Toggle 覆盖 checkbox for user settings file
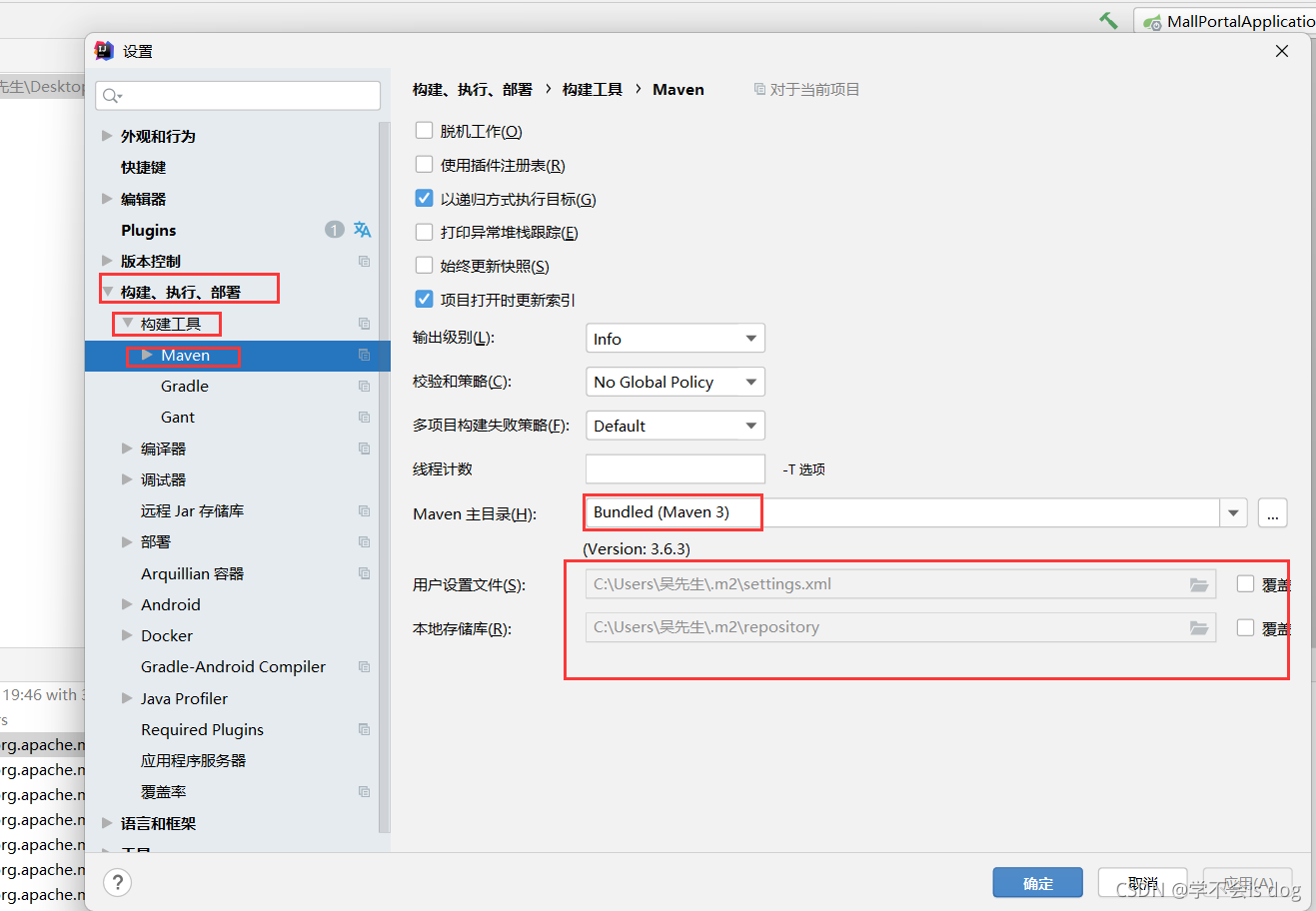This screenshot has height=911, width=1316. click(x=1245, y=584)
